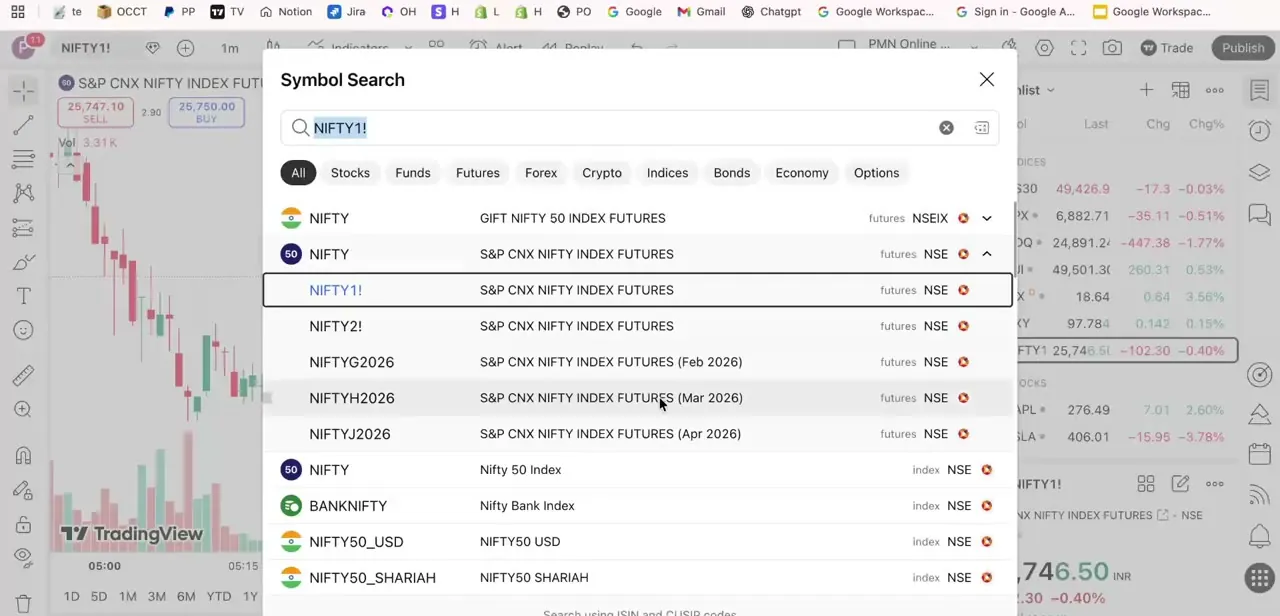
Task: Open the Gmail browser bookmark
Action: pos(701,12)
